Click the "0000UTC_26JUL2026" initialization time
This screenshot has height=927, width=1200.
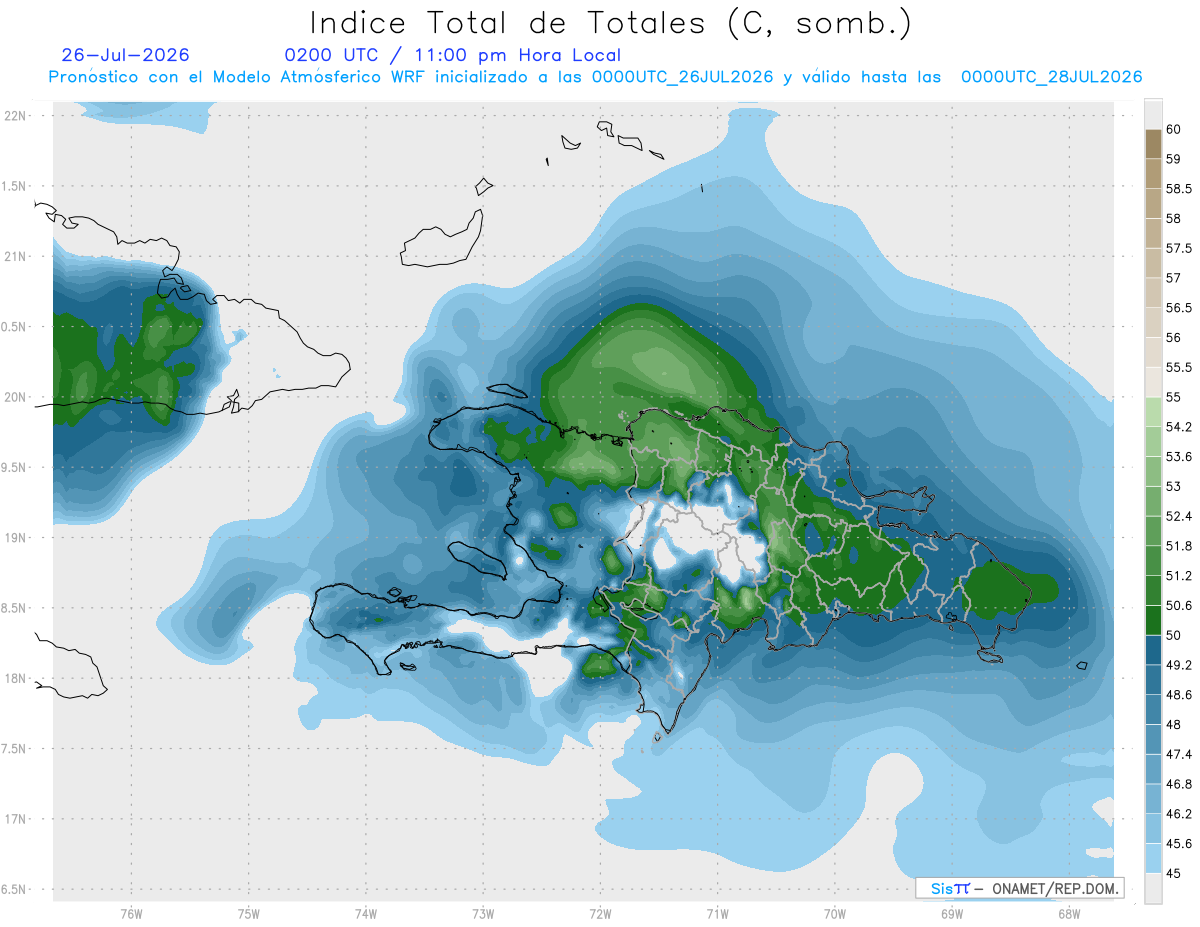pos(682,77)
